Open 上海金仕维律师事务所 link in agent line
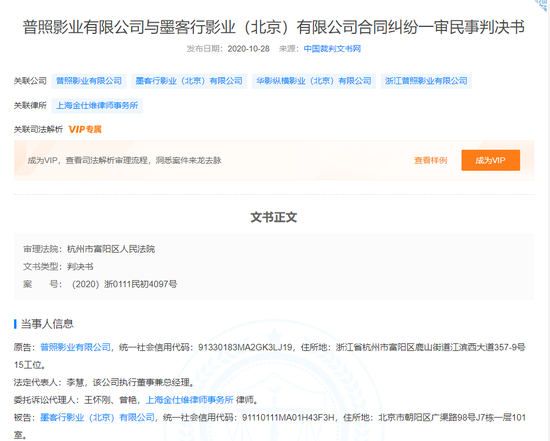550x441 pixels. tap(189, 400)
